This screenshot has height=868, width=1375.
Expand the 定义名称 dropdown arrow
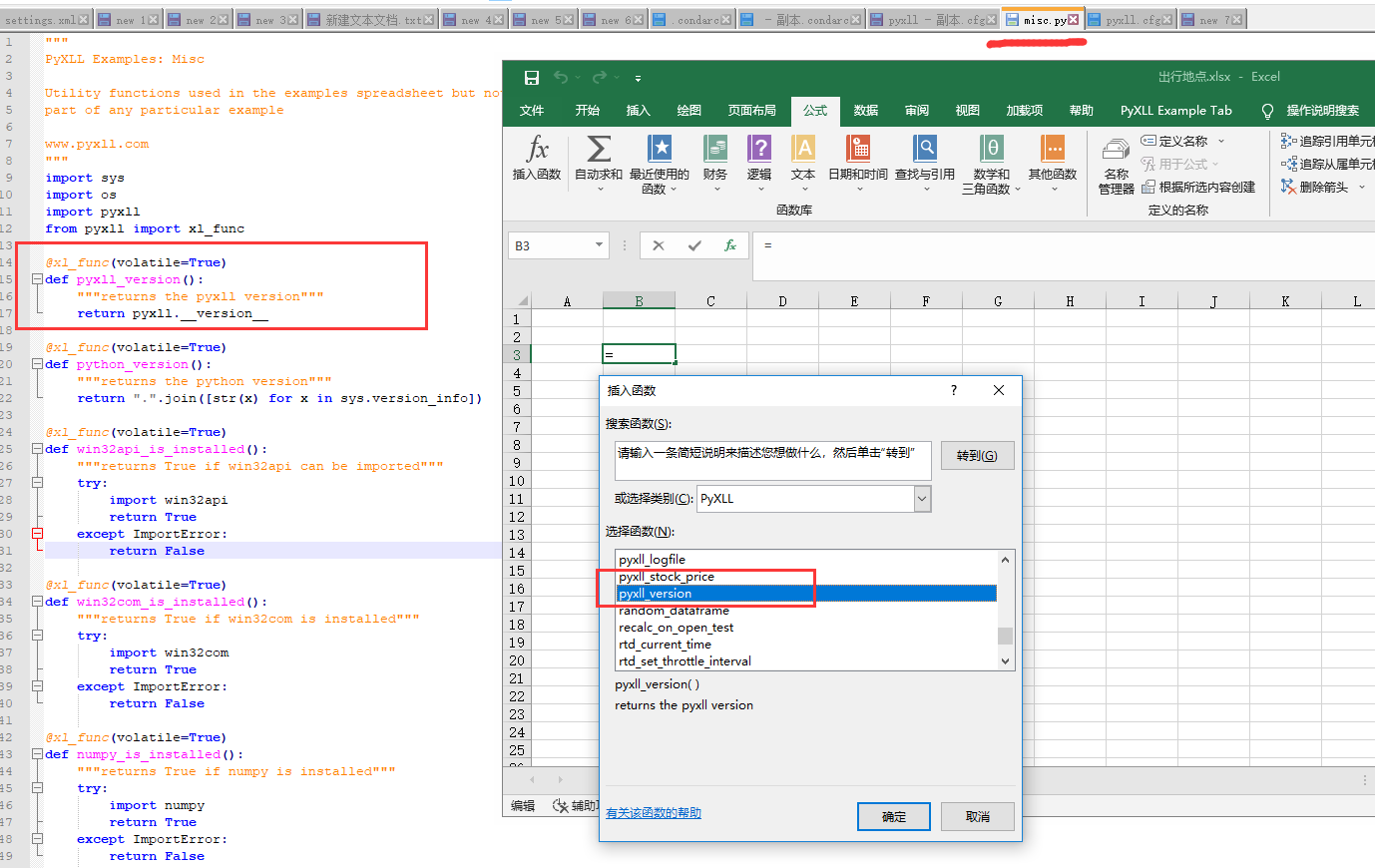[1221, 142]
